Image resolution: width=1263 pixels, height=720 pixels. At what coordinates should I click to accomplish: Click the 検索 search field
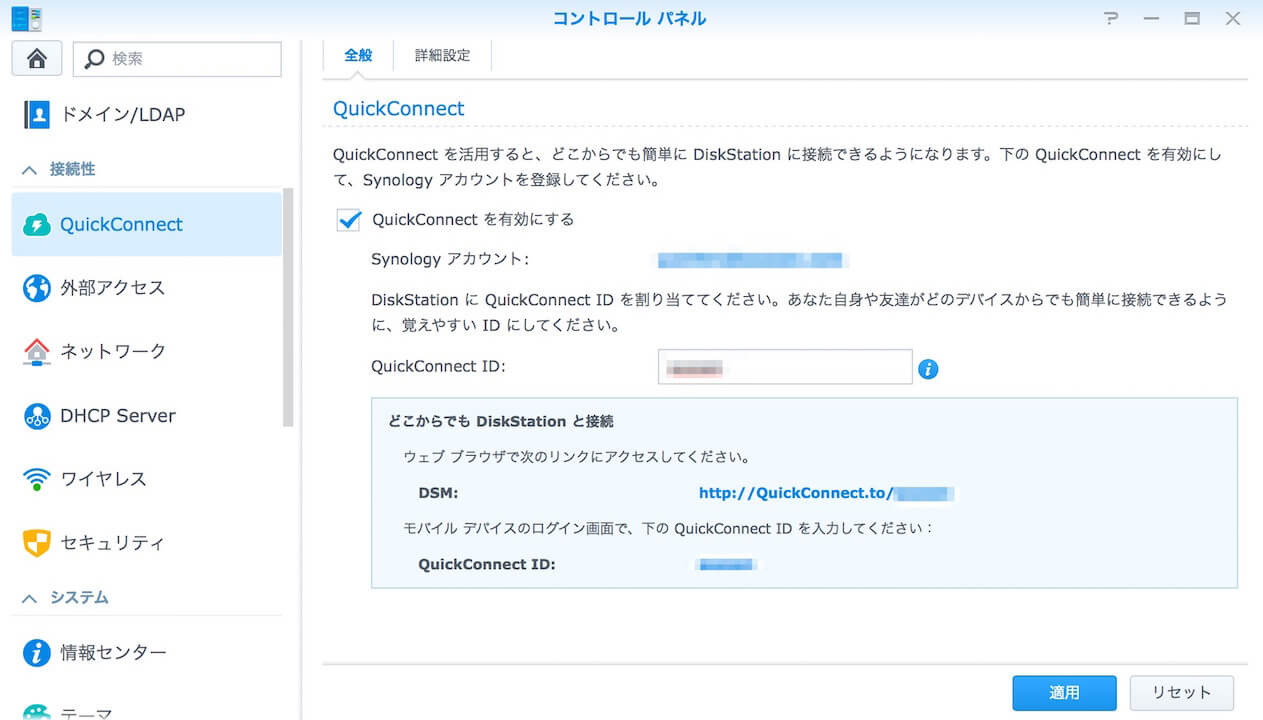click(177, 59)
